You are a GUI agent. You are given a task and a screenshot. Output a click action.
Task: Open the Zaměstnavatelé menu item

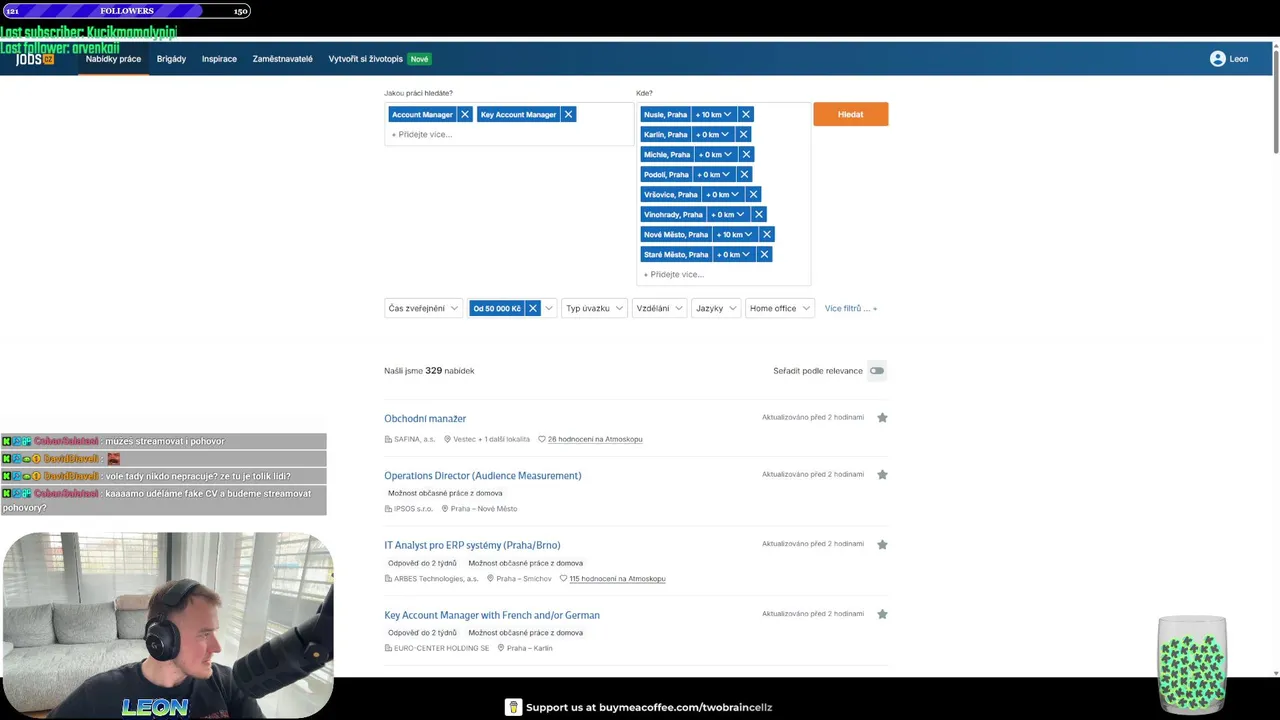click(282, 59)
